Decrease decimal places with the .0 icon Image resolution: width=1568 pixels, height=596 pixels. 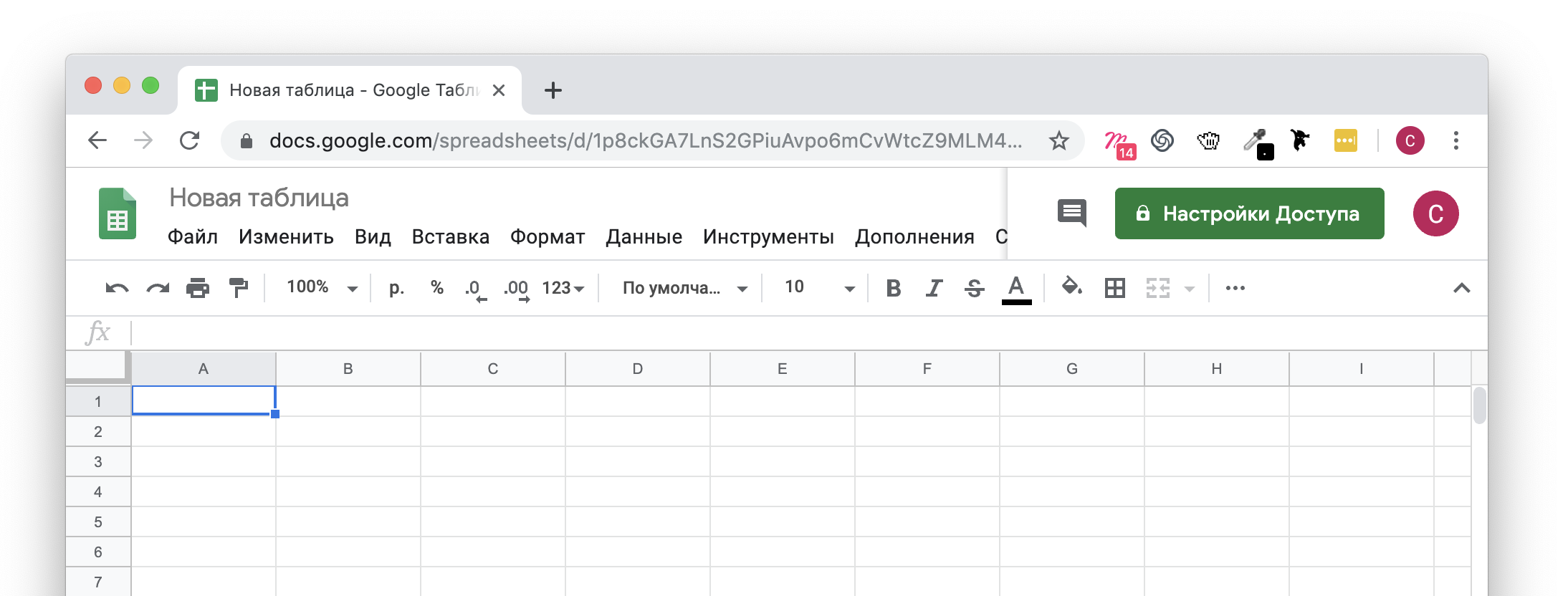tap(475, 289)
